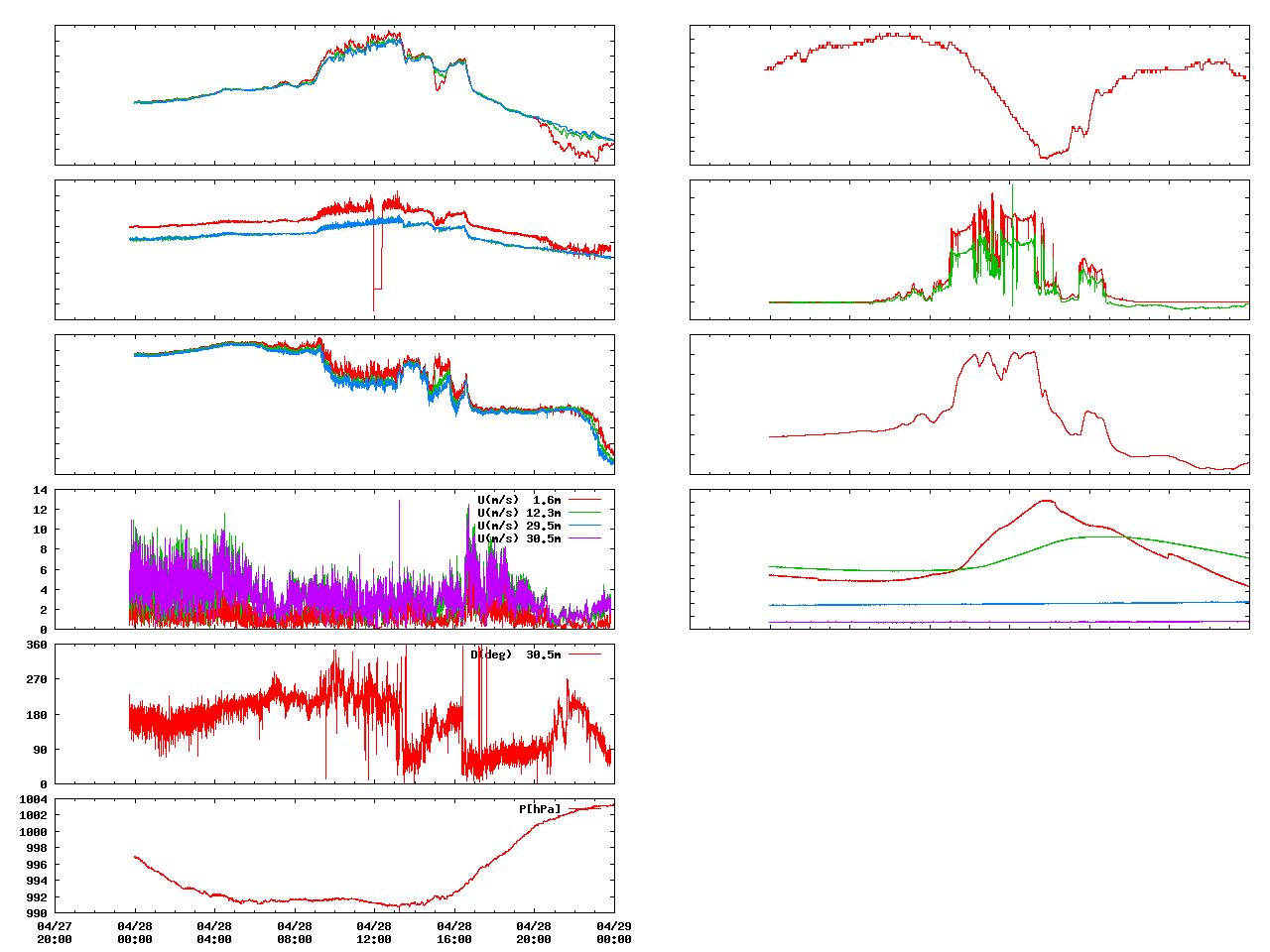Click the '04/28 00:00' time axis label

(135, 932)
